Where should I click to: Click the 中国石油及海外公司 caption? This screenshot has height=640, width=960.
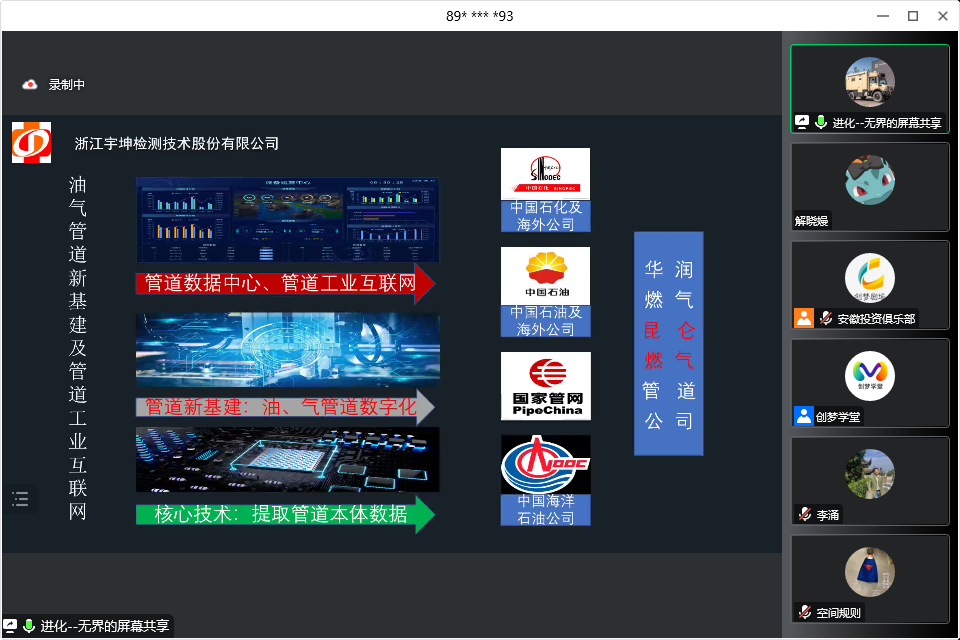pos(546,321)
